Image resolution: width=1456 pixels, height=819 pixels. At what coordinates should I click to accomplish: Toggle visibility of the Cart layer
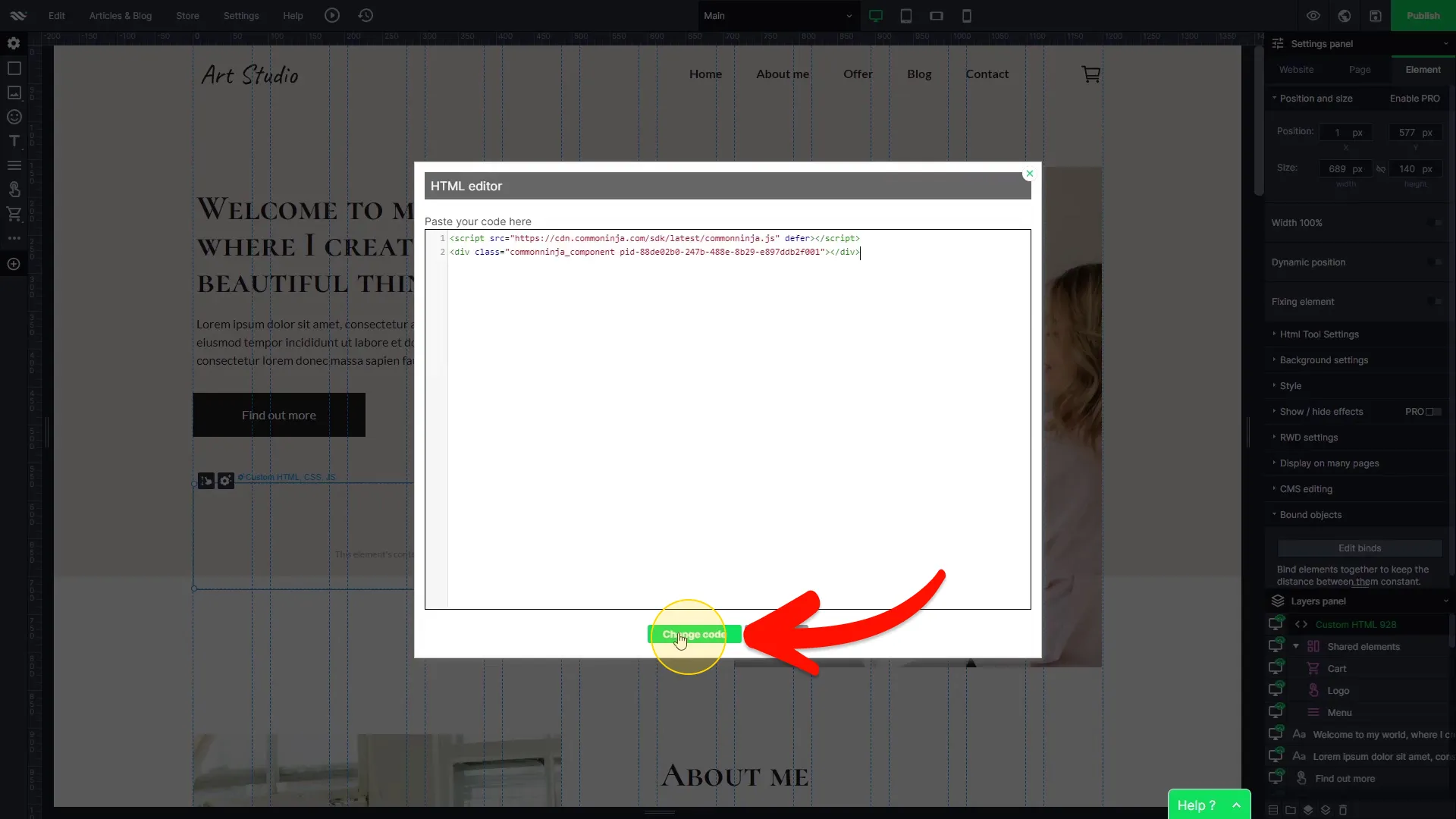[x=1276, y=668]
